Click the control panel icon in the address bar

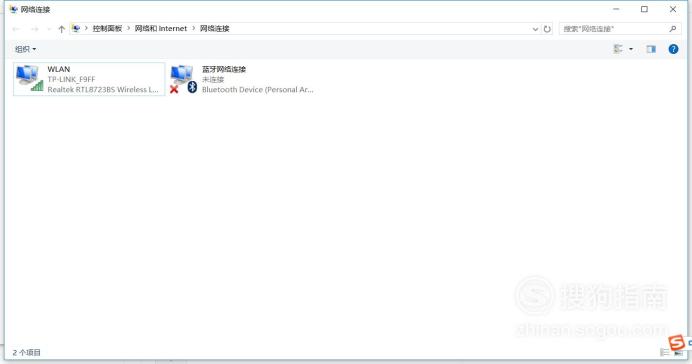[76, 29]
